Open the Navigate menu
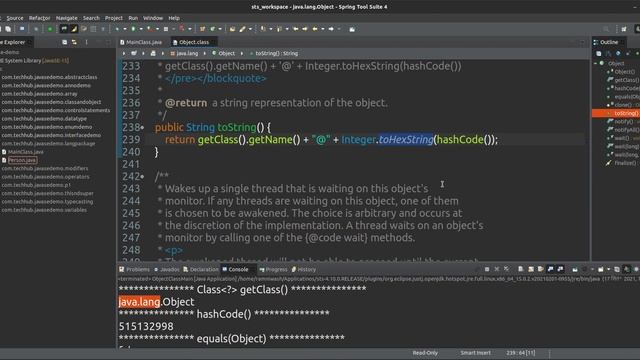Screen dimensions: 640x360 (67, 18)
